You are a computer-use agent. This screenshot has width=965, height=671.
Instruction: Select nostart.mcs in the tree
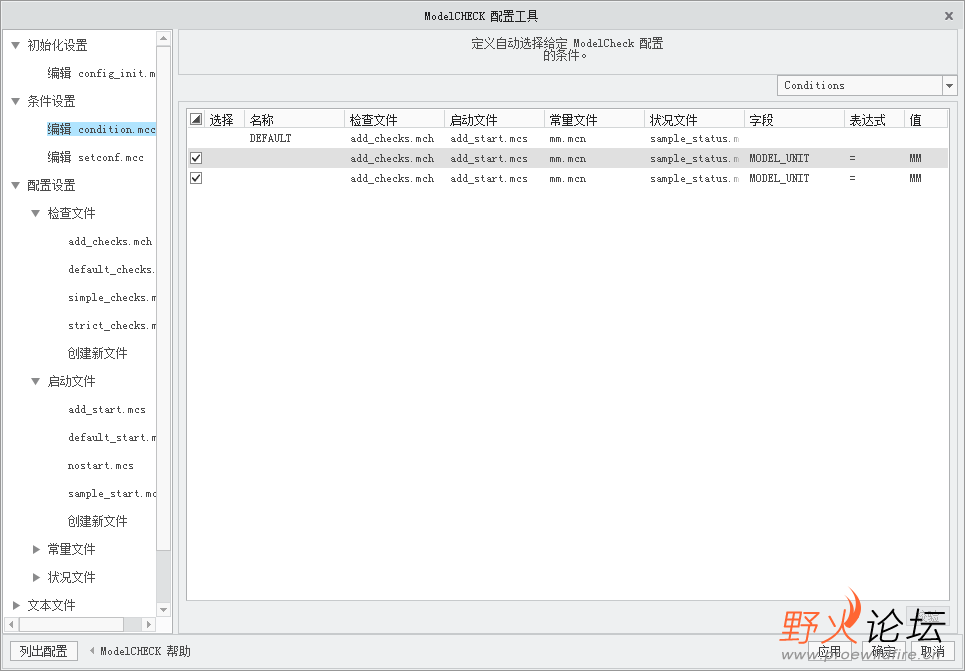click(x=100, y=465)
